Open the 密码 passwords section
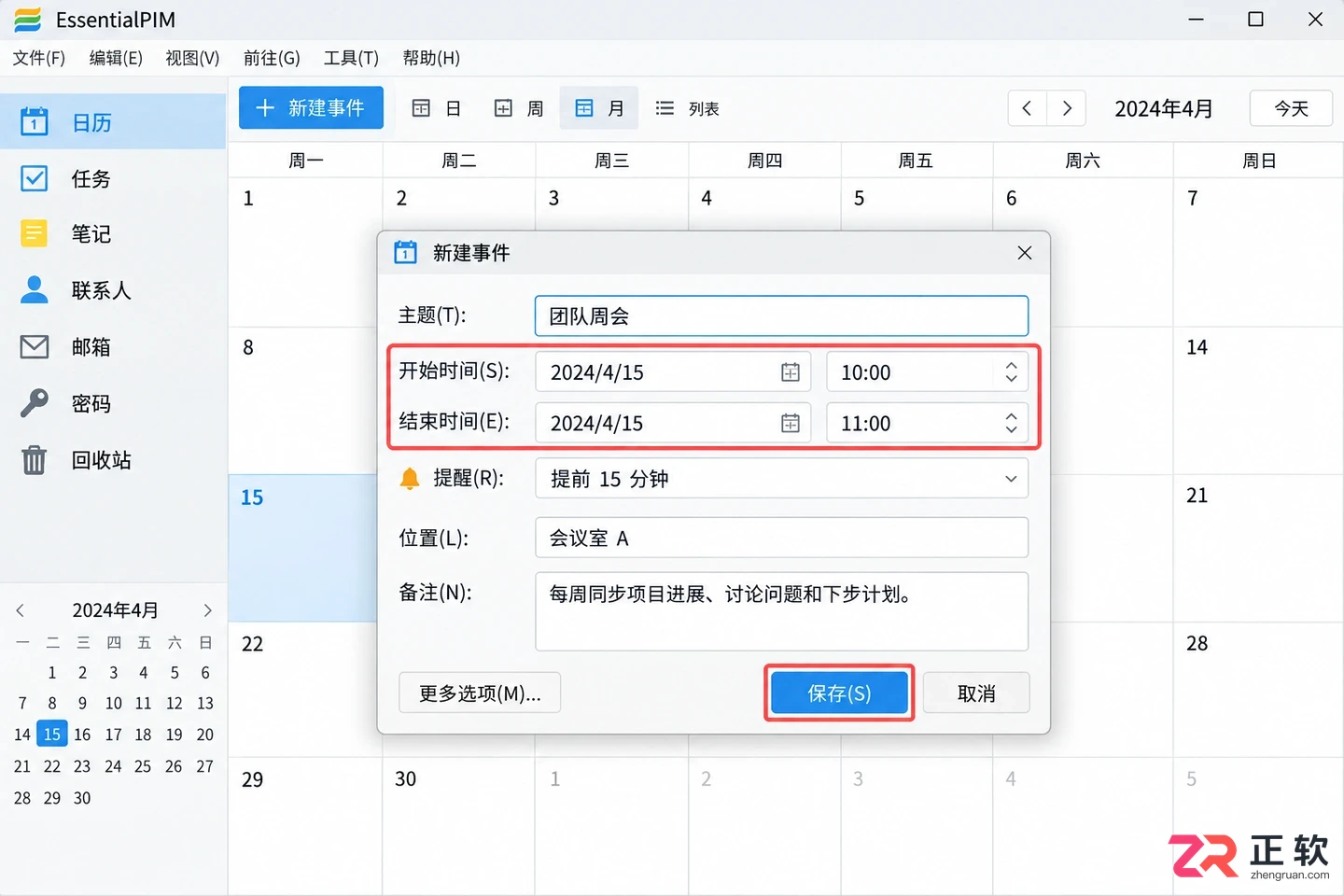 [x=113, y=403]
